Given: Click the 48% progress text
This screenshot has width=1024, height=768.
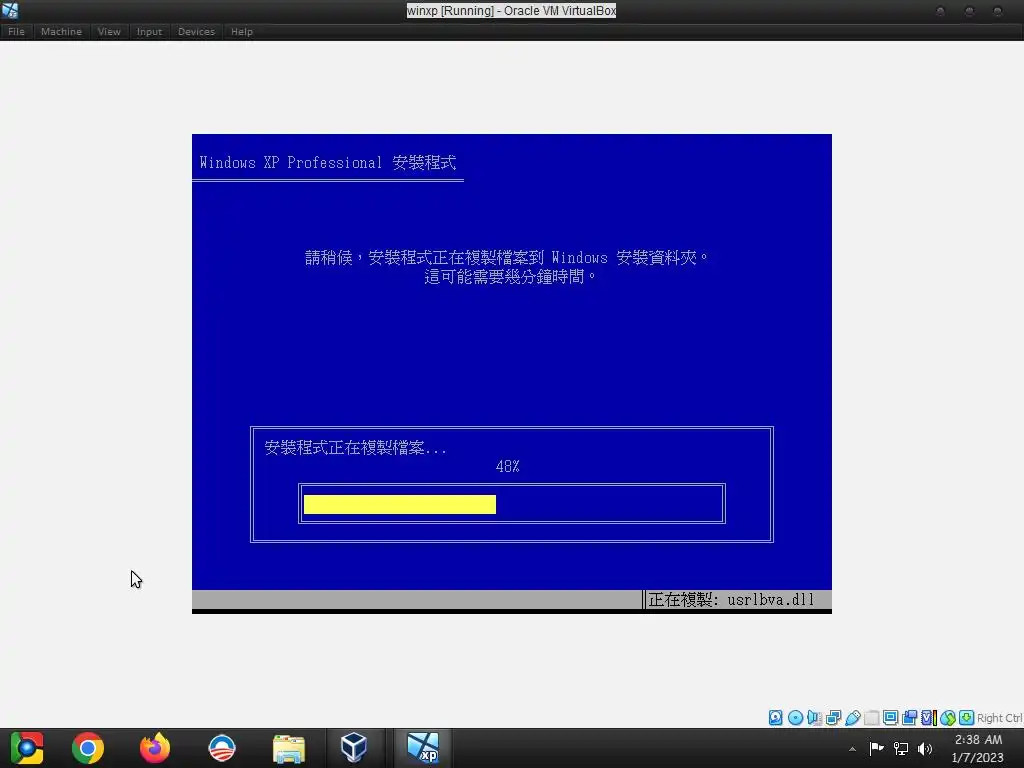Looking at the screenshot, I should tap(507, 466).
